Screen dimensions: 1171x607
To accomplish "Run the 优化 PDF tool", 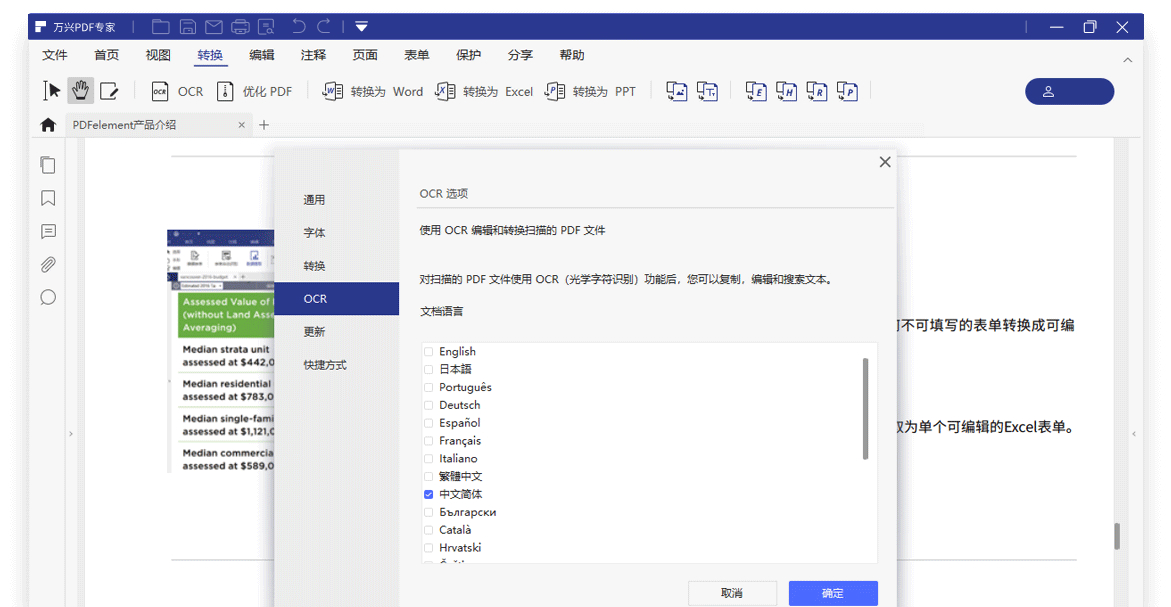I will click(255, 91).
